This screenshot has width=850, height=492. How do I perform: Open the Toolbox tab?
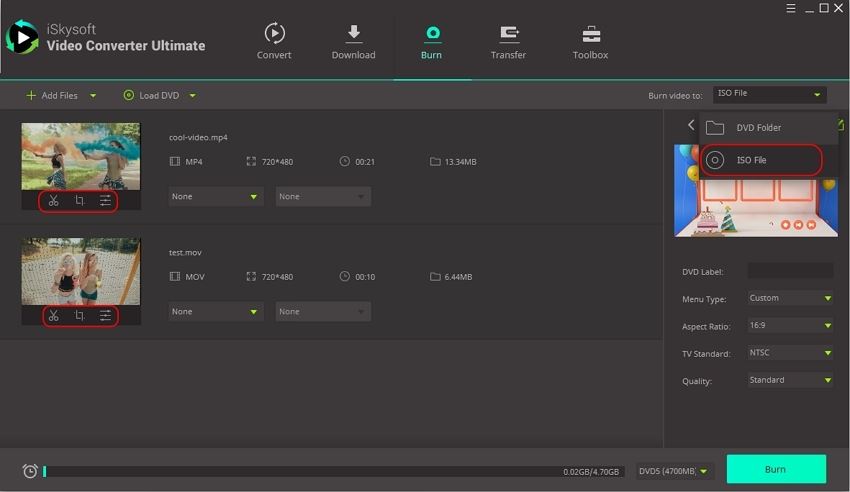pyautogui.click(x=590, y=41)
